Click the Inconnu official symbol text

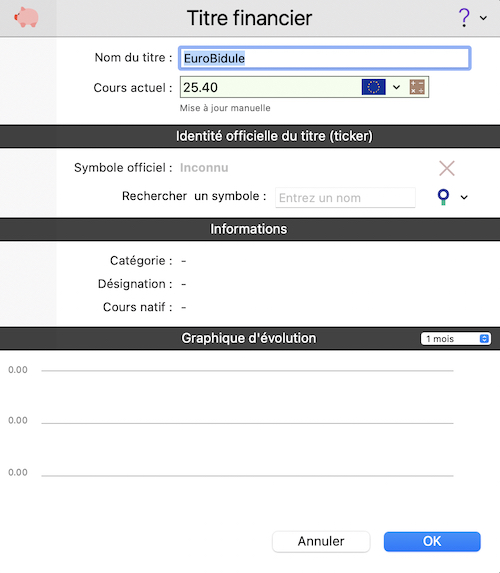coord(204,168)
